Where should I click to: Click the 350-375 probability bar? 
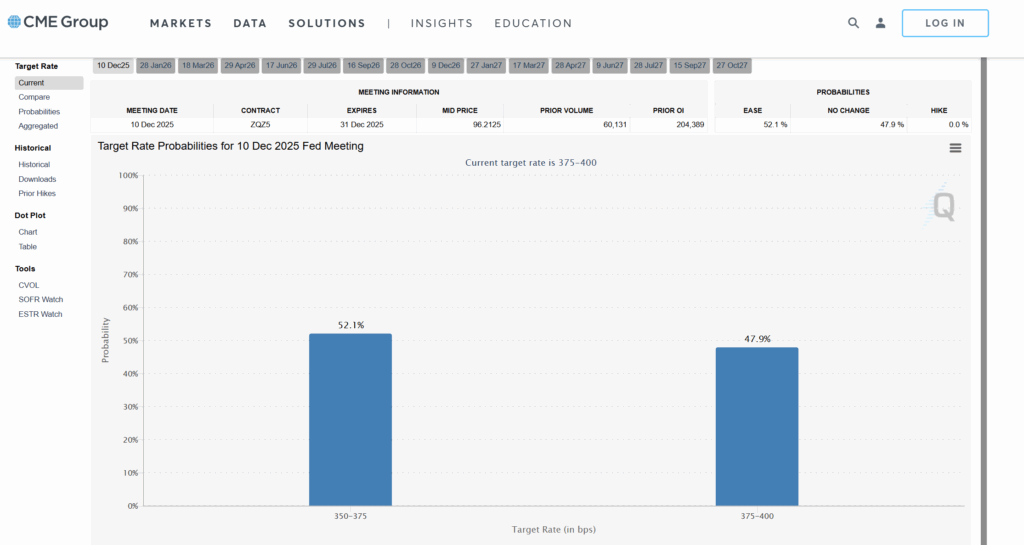[x=350, y=420]
